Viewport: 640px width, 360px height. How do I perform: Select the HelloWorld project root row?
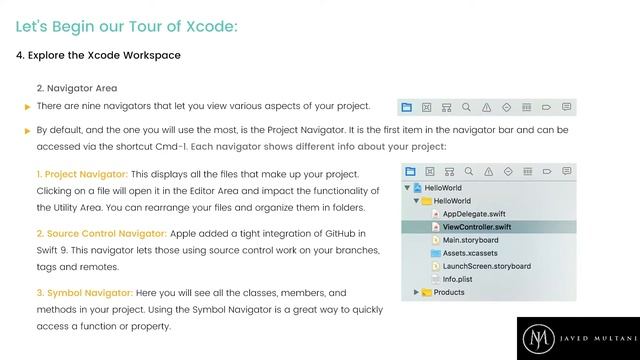(489, 188)
